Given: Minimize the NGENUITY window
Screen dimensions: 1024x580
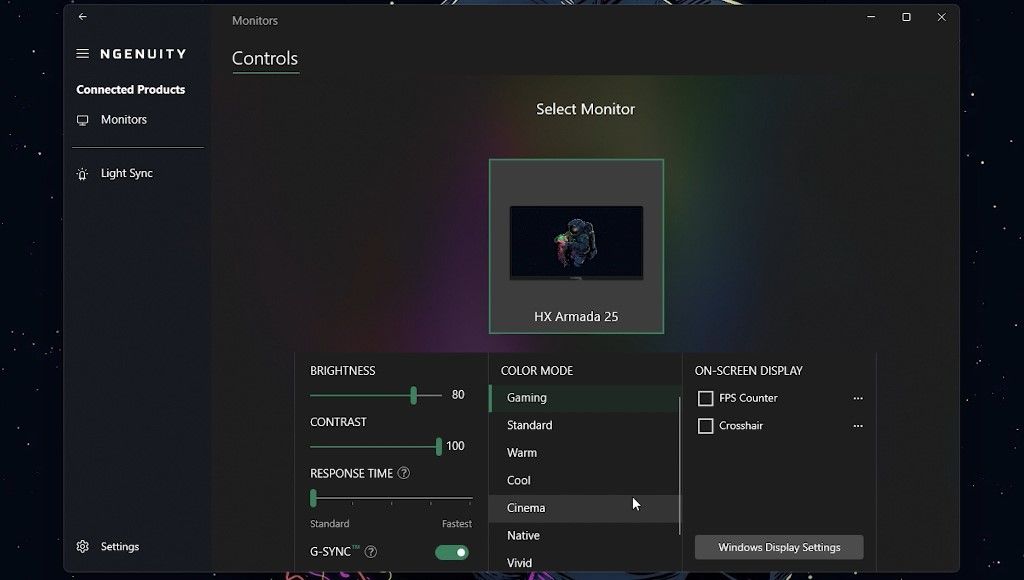Looking at the screenshot, I should tap(871, 18).
